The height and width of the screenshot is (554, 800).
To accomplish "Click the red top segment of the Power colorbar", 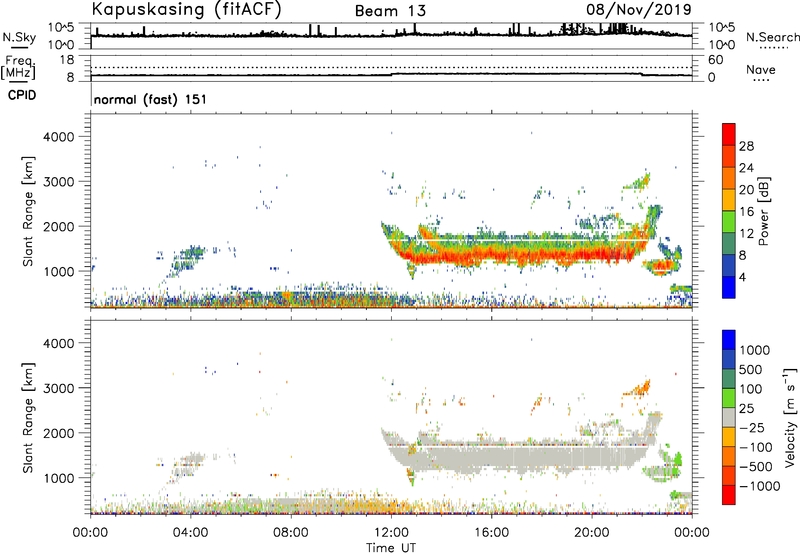I will 729,134.
